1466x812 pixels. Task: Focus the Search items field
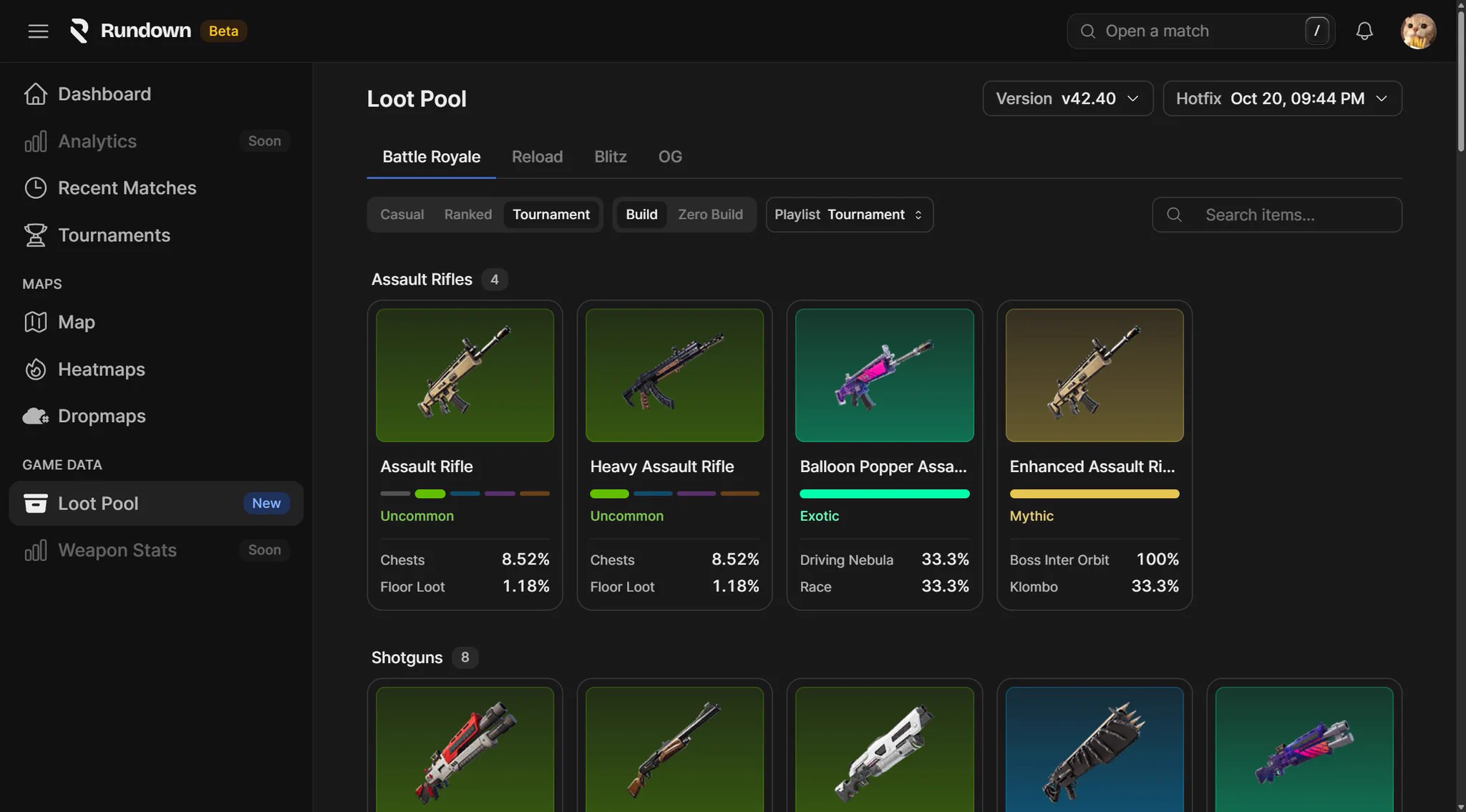1277,215
